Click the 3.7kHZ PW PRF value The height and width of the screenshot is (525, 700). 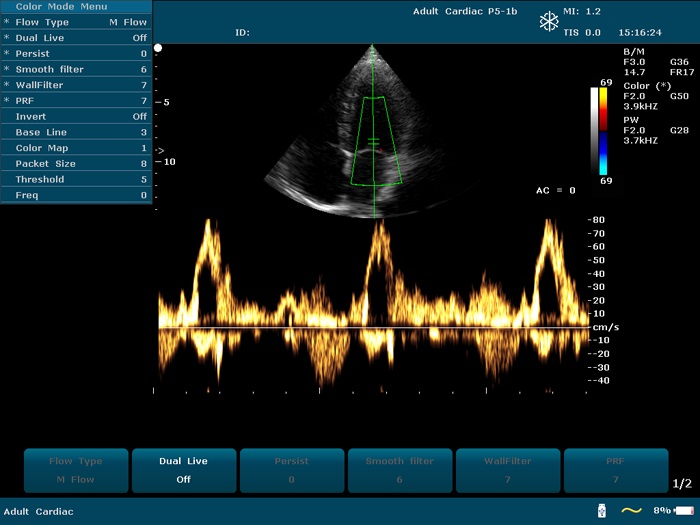tap(641, 141)
